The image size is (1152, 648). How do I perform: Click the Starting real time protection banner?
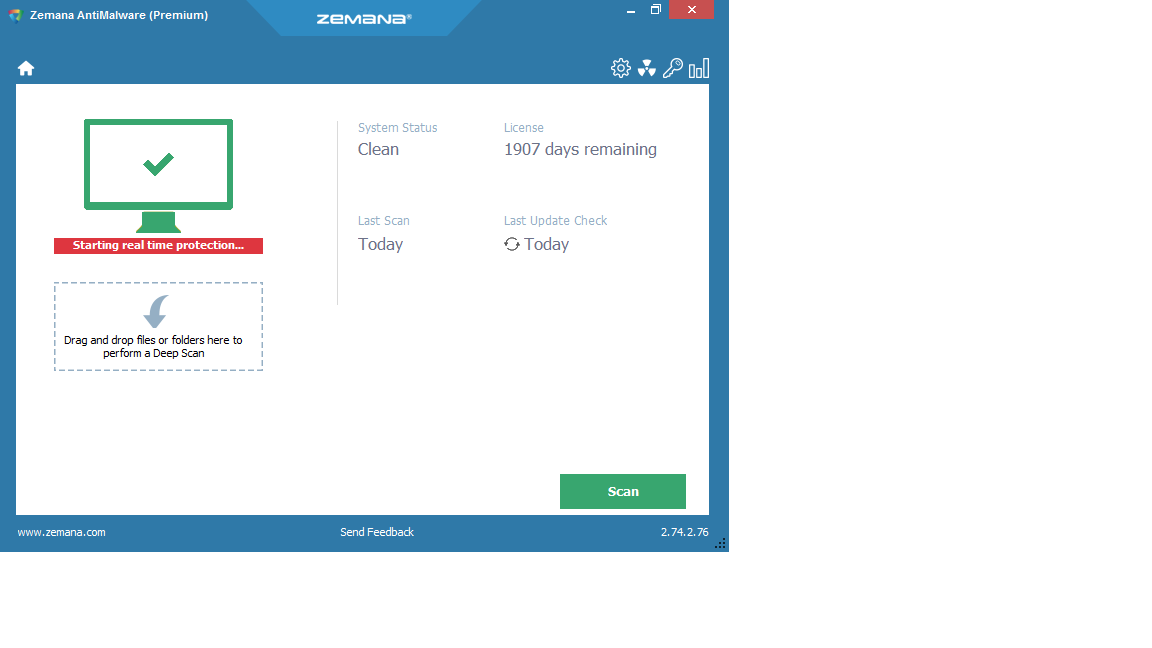click(x=159, y=245)
